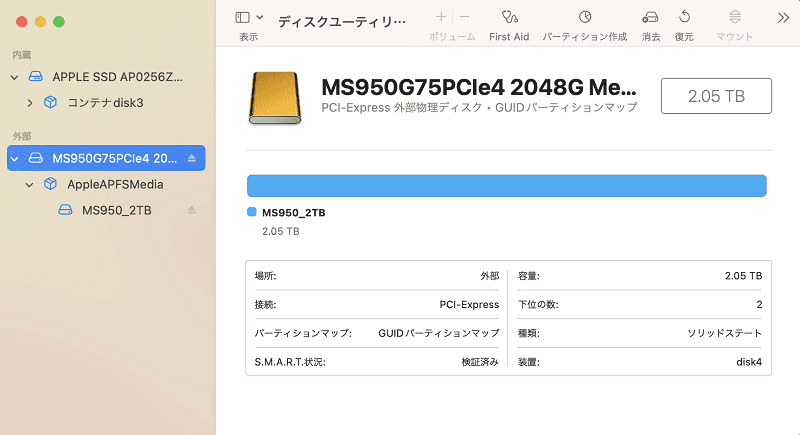This screenshot has width=800, height=435.
Task: Show more toolbar items via double chevron
Action: [783, 18]
